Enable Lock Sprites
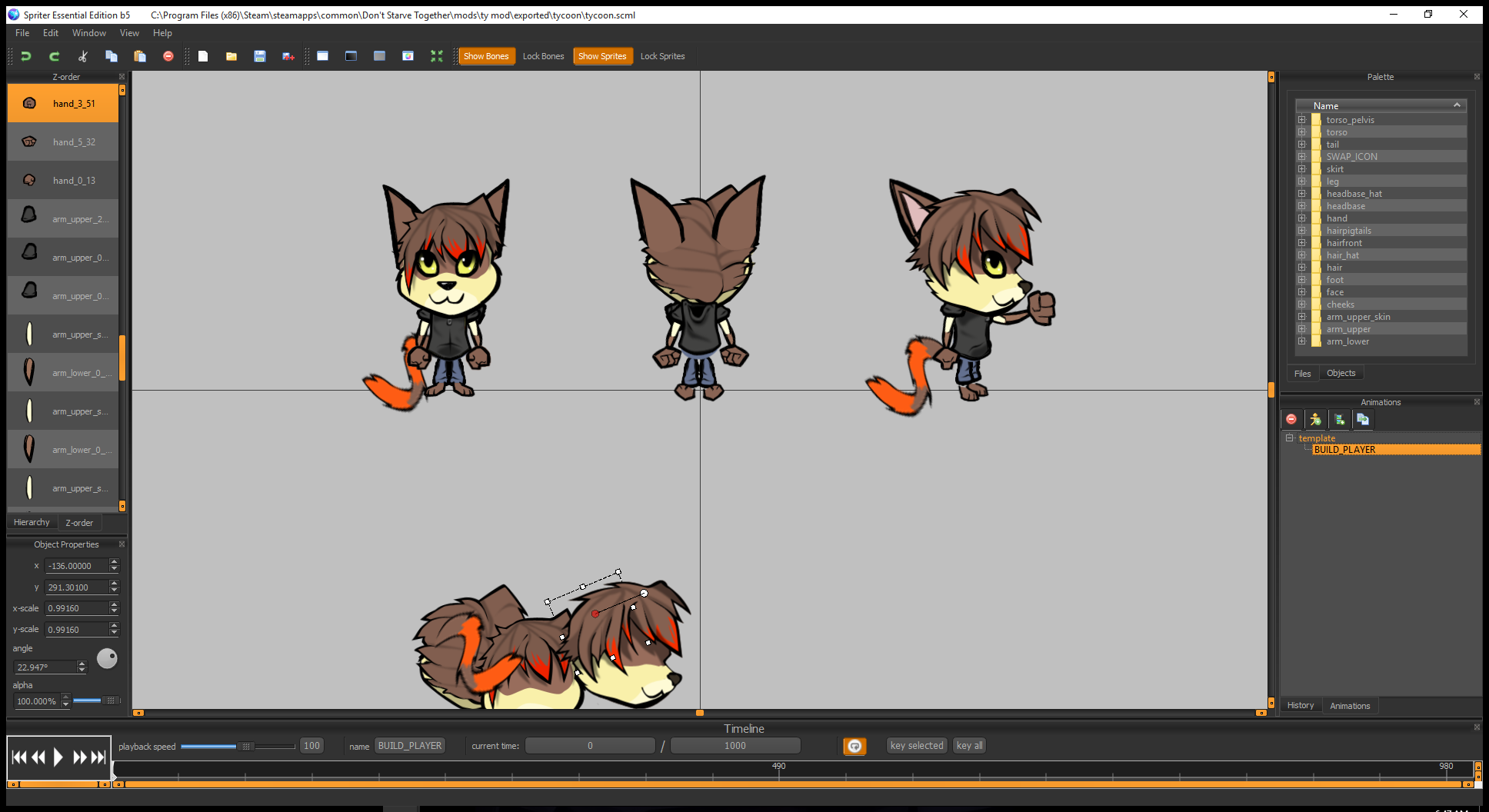Image resolution: width=1489 pixels, height=812 pixels. click(x=662, y=56)
